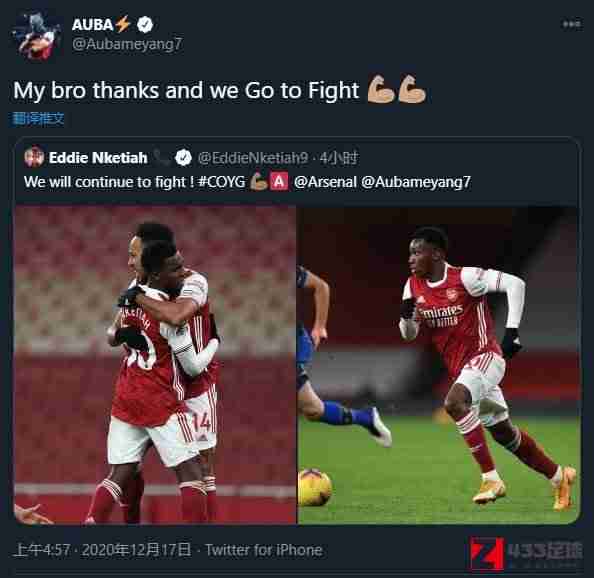The width and height of the screenshot is (594, 578).
Task: Open the @EddieNketiah9 handle
Action: pyautogui.click(x=253, y=158)
